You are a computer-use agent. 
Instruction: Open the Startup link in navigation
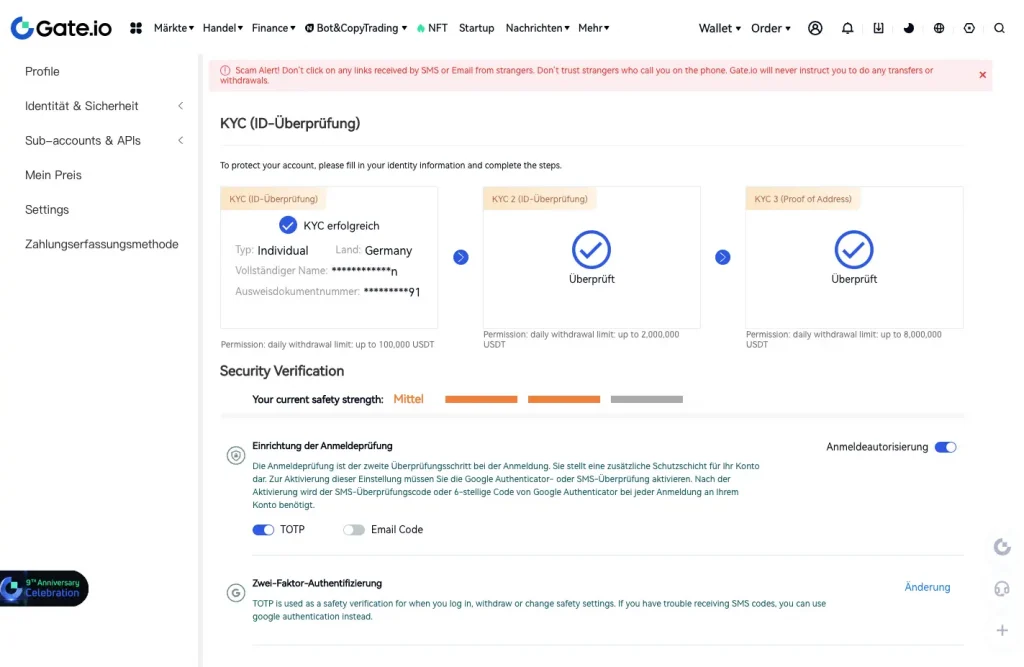tap(476, 28)
